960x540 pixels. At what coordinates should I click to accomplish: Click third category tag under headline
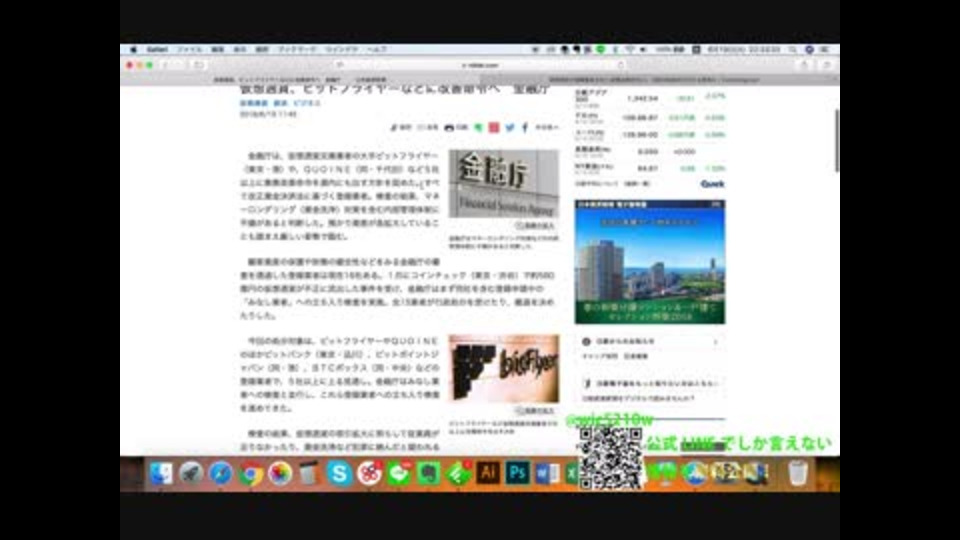[307, 103]
